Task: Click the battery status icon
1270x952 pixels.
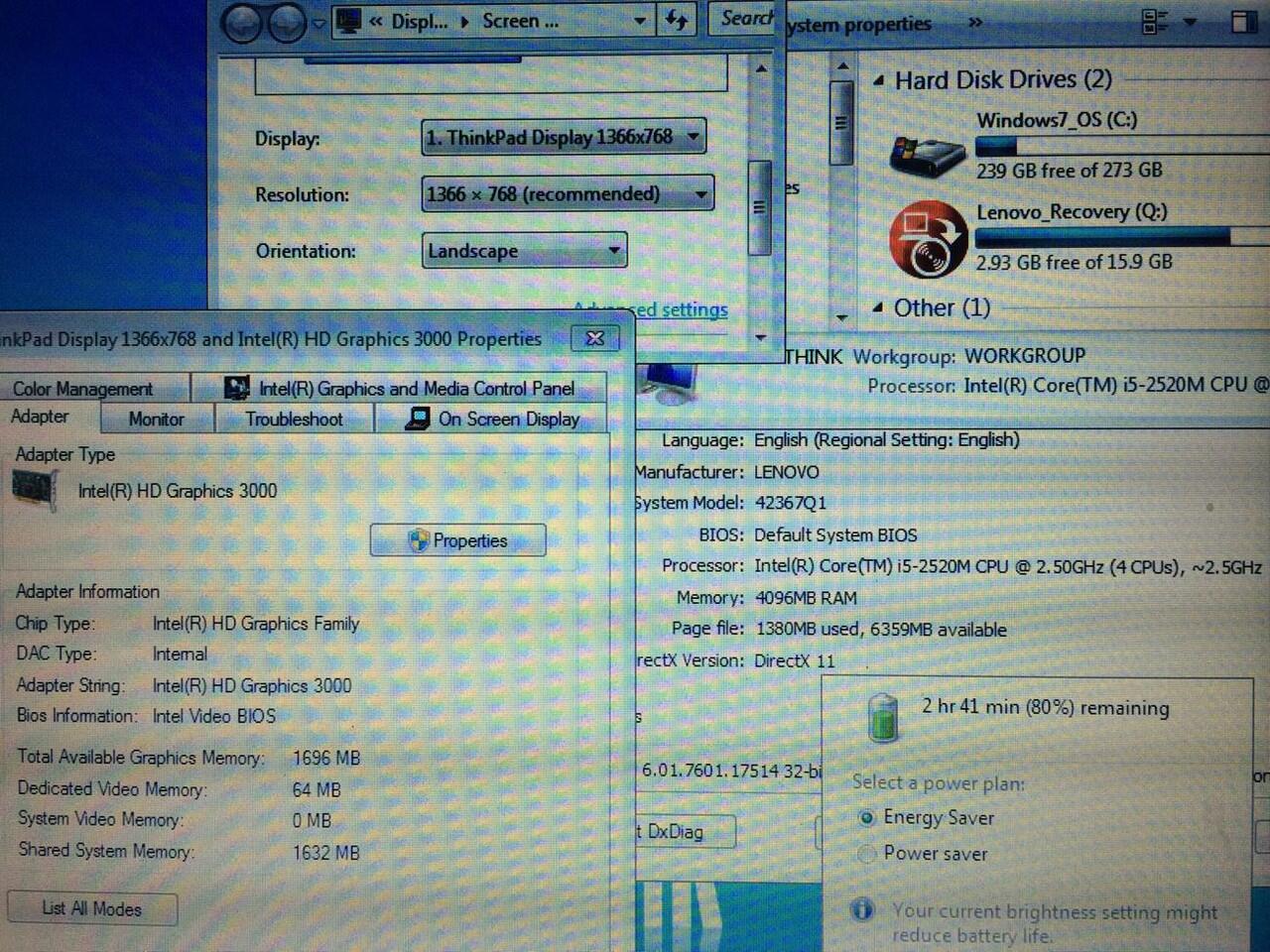Action: point(882,718)
